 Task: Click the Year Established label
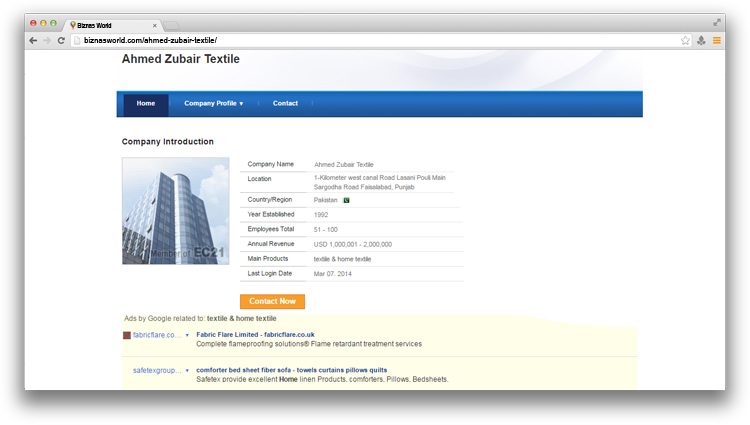click(271, 214)
